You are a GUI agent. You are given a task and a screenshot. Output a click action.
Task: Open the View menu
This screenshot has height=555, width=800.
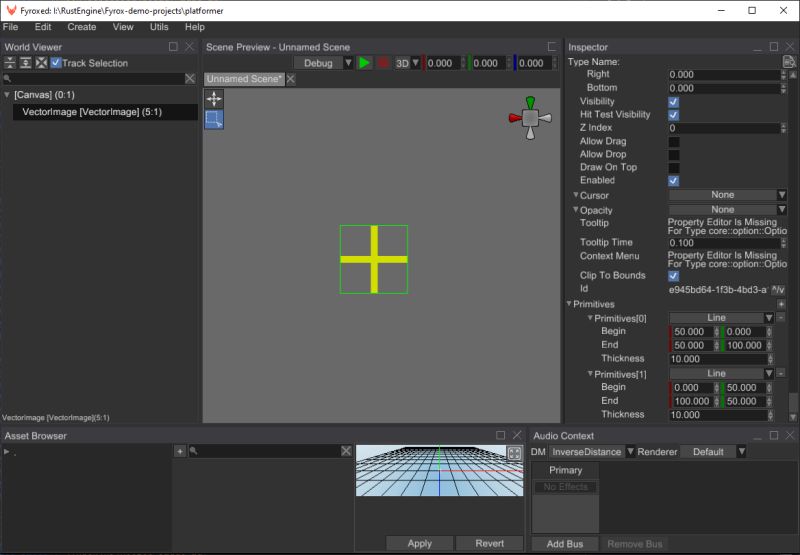click(123, 27)
